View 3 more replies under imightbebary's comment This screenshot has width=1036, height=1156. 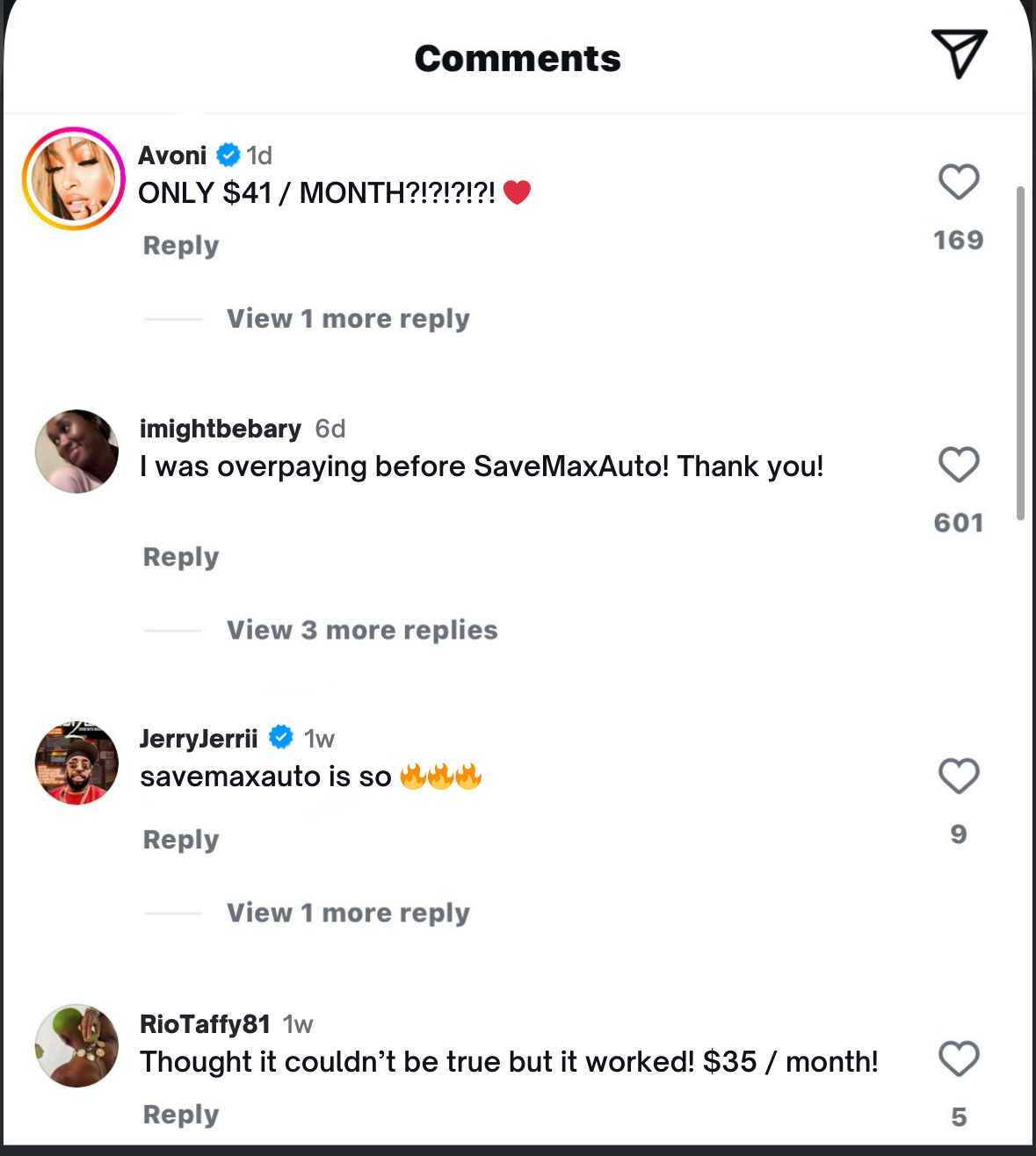362,630
